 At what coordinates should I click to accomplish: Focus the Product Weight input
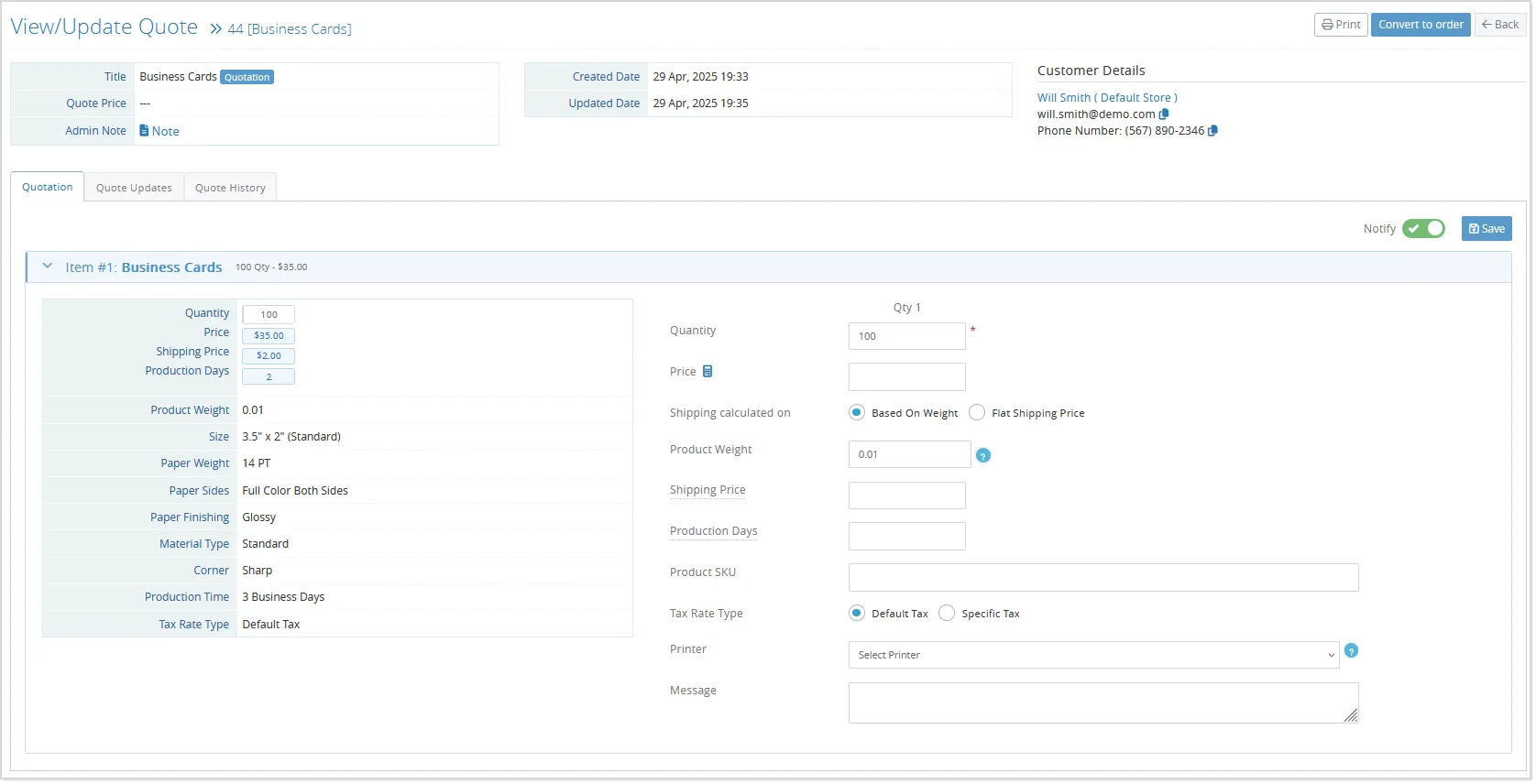coord(909,454)
